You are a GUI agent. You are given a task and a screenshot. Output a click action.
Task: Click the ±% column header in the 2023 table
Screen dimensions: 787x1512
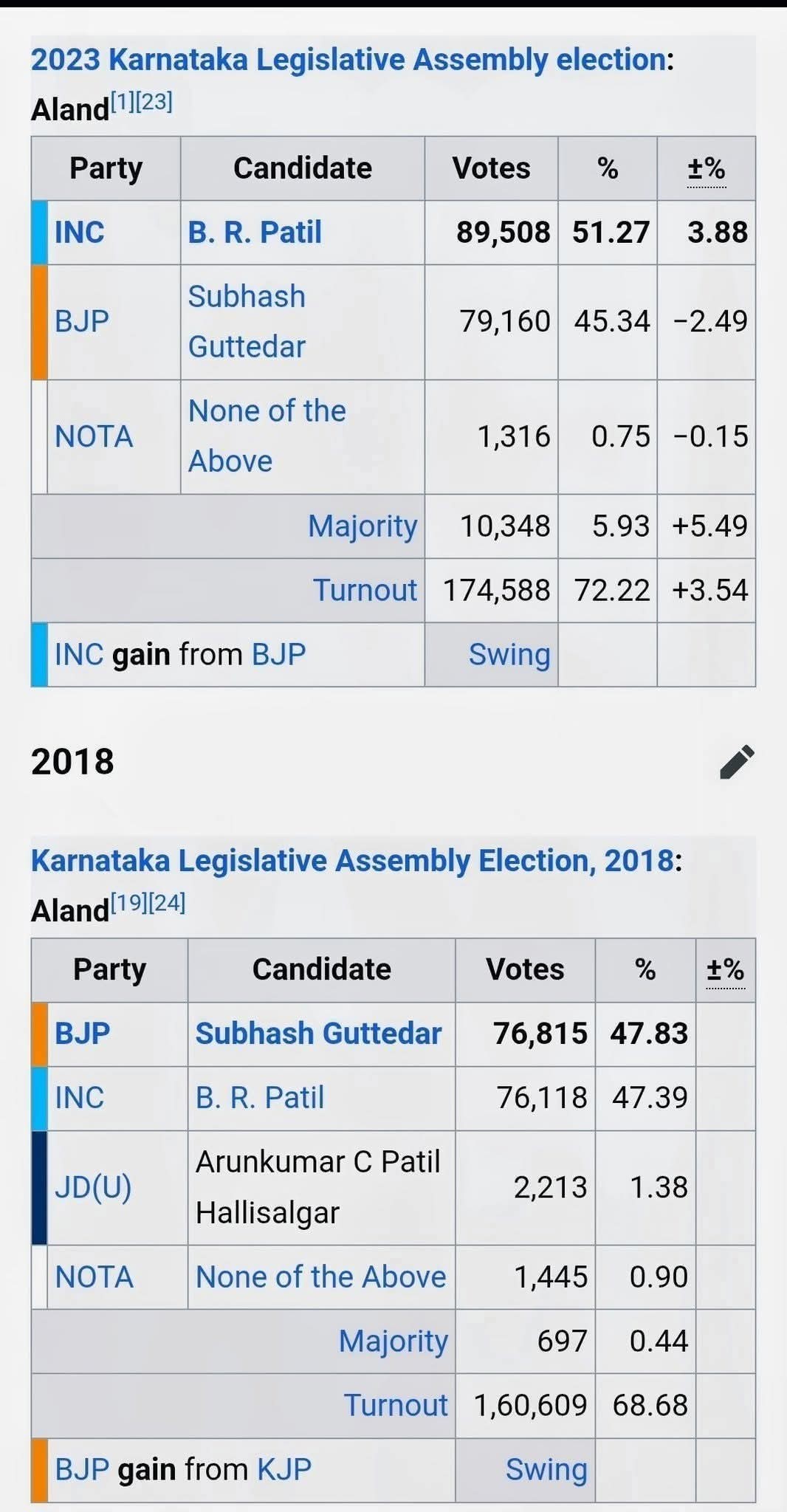tap(706, 169)
